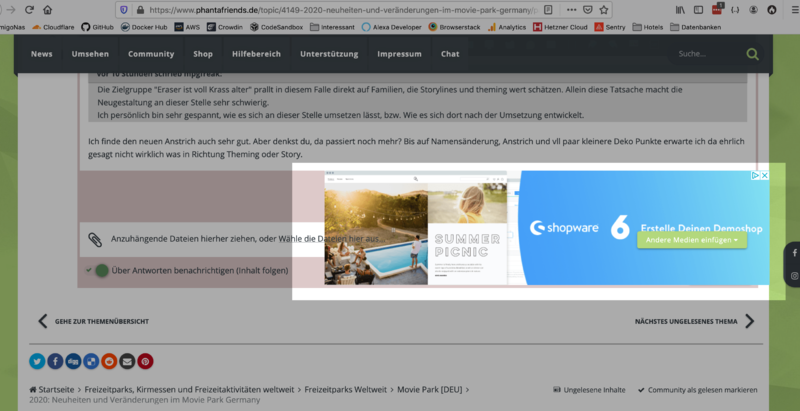
Task: Expand 'Andere Medien einfügen' dropdown
Action: 692,240
